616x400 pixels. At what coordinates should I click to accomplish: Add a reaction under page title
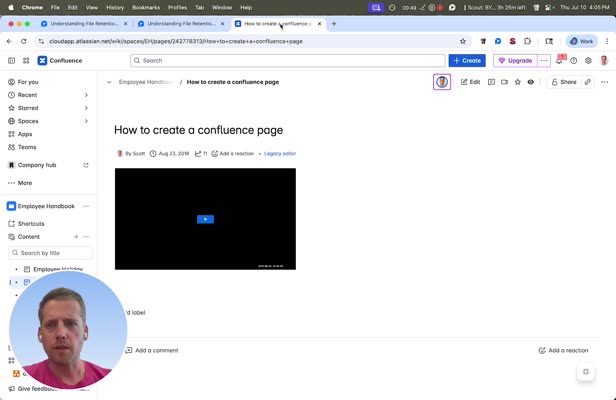[x=233, y=154]
